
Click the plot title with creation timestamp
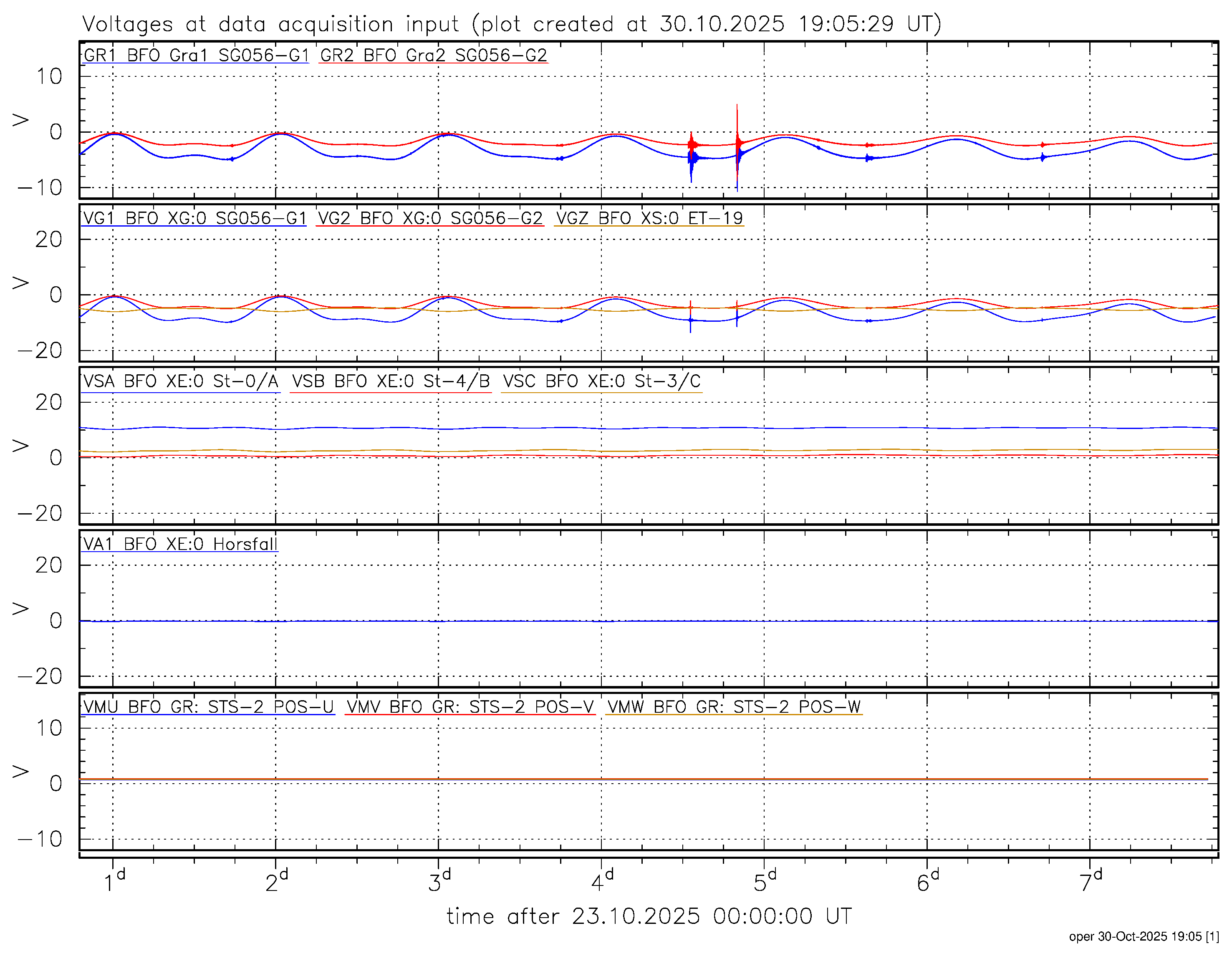click(x=511, y=24)
